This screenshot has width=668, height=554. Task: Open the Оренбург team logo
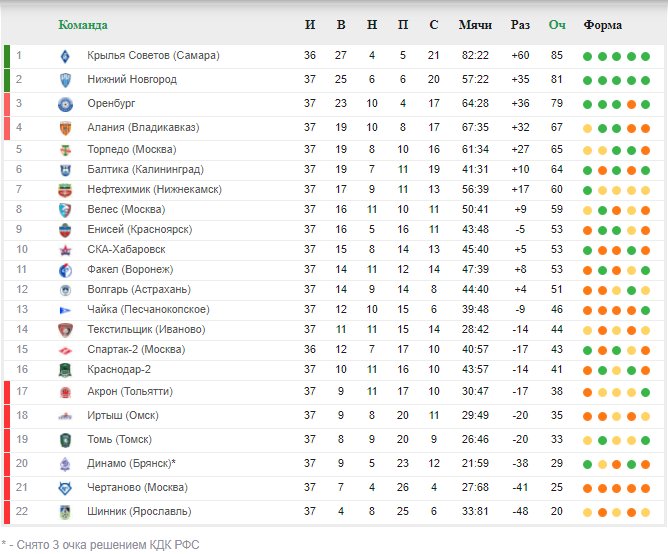65,104
